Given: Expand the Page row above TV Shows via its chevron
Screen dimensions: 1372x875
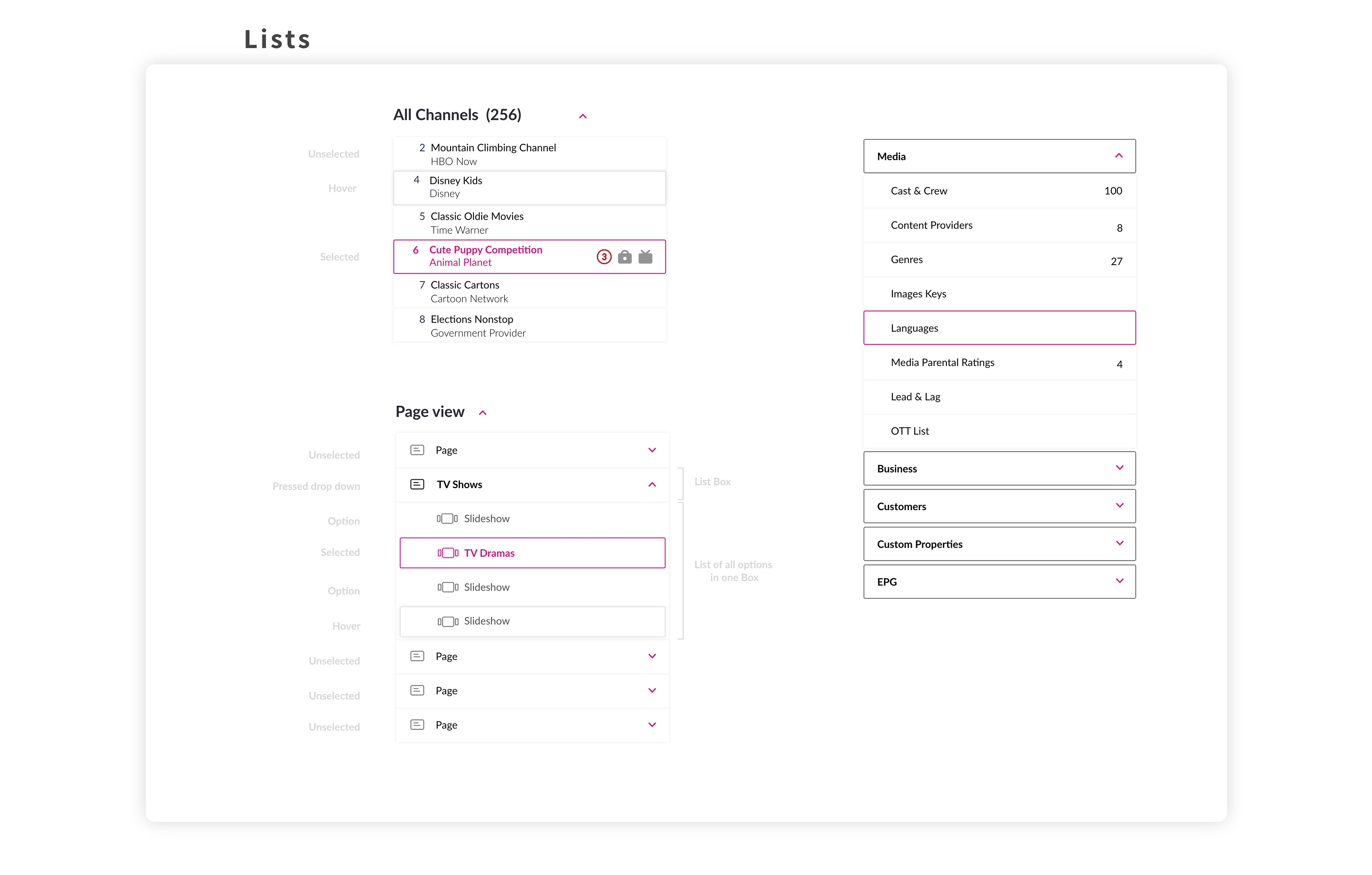Looking at the screenshot, I should [x=652, y=450].
